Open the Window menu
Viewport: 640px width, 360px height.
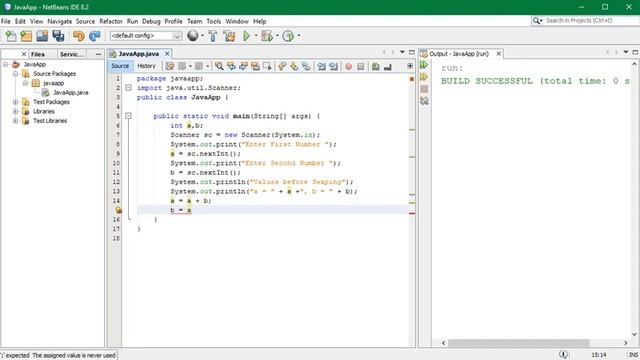[x=237, y=21]
